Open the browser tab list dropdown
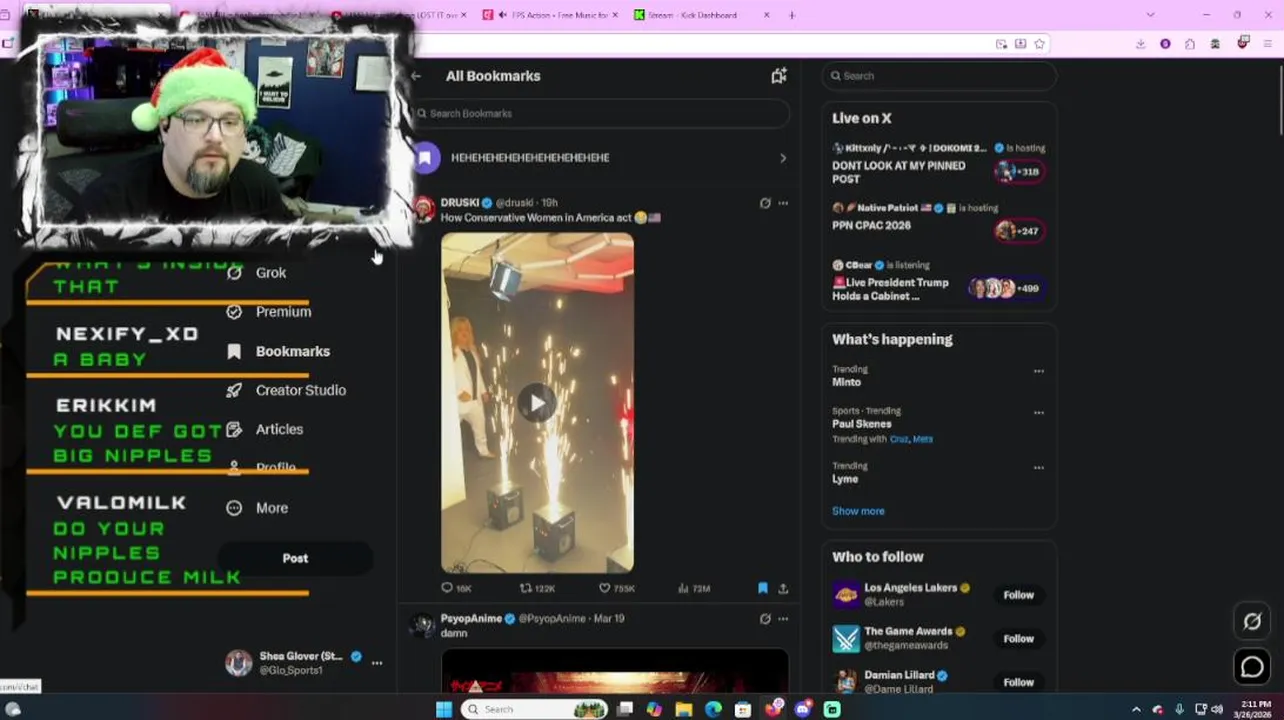The image size is (1284, 720). point(1150,15)
